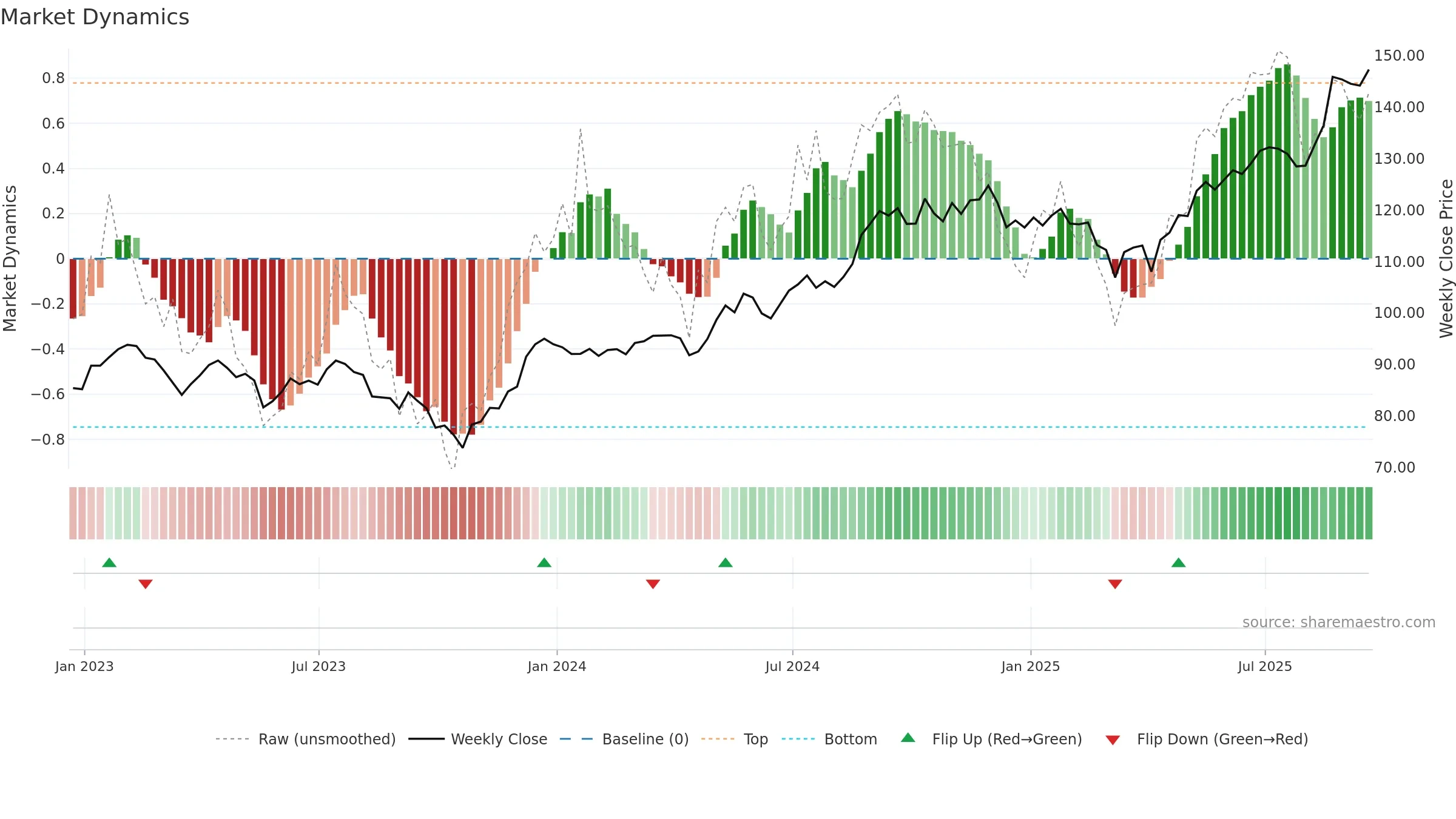The width and height of the screenshot is (1456, 819).
Task: Click the Flip Up marker before Jul 2024
Action: (726, 562)
